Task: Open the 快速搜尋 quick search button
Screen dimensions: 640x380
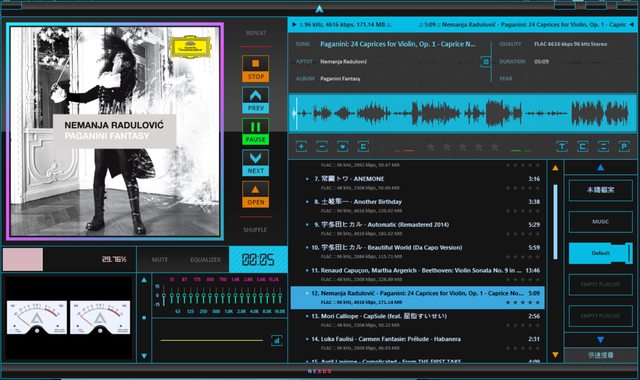Action: (x=600, y=355)
